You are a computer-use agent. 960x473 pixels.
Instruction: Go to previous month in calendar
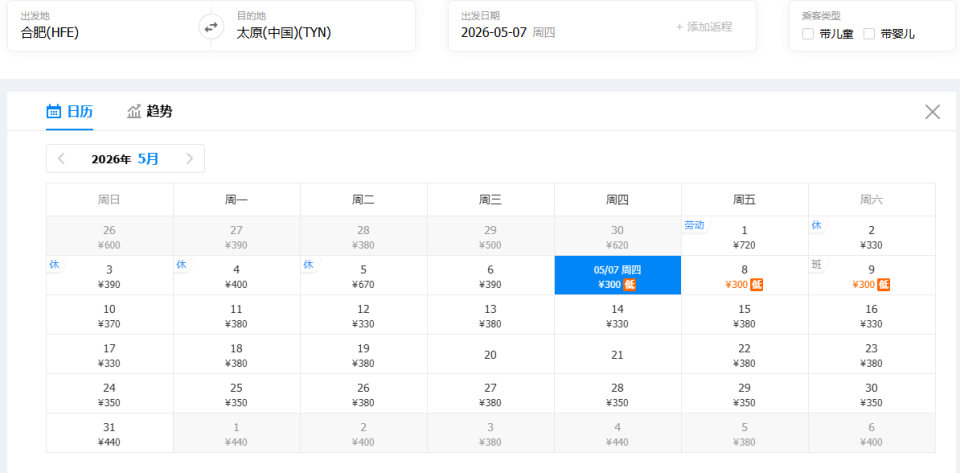(61, 159)
